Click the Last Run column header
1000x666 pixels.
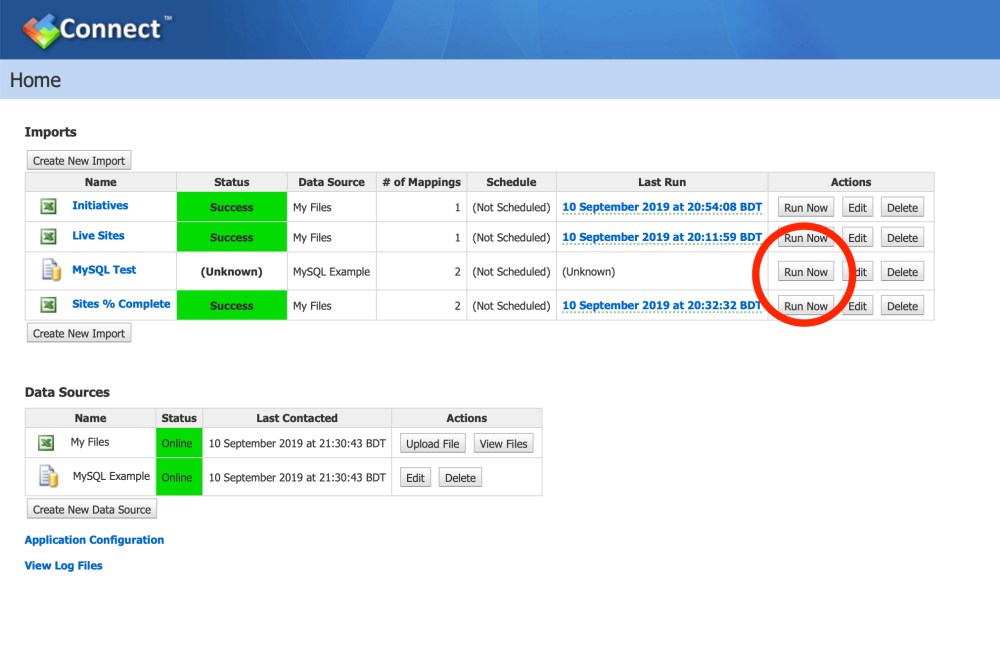coord(662,182)
